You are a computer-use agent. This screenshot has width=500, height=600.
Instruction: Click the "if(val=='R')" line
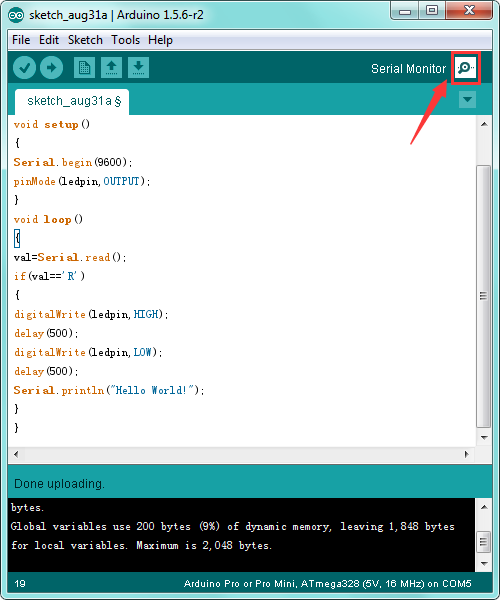[x=49, y=276]
